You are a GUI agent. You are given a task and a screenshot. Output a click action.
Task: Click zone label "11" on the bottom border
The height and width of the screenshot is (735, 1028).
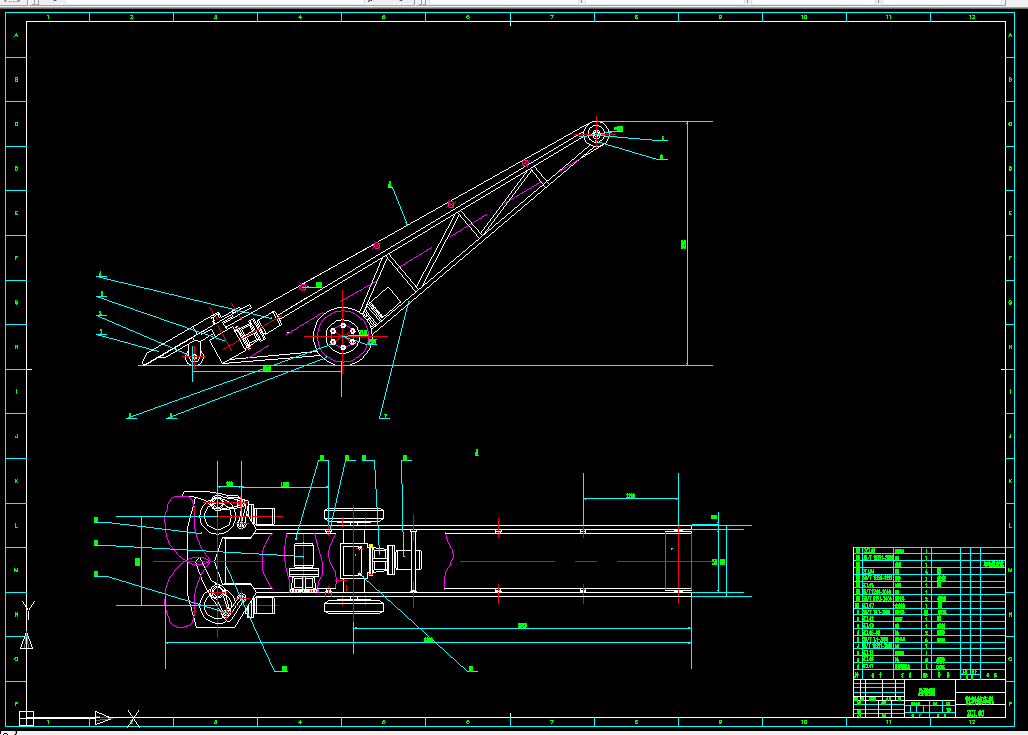pyautogui.click(x=888, y=722)
